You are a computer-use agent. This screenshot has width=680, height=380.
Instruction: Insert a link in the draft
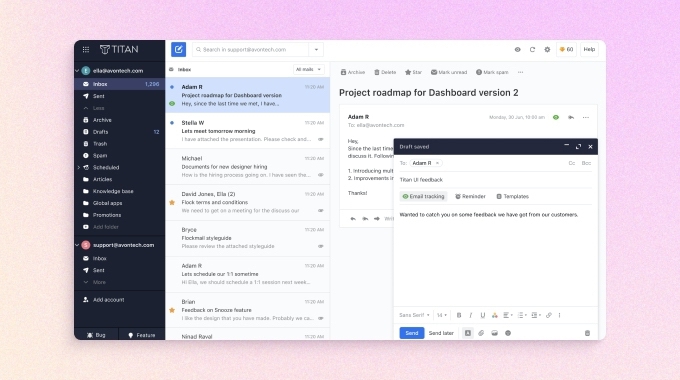tap(549, 315)
